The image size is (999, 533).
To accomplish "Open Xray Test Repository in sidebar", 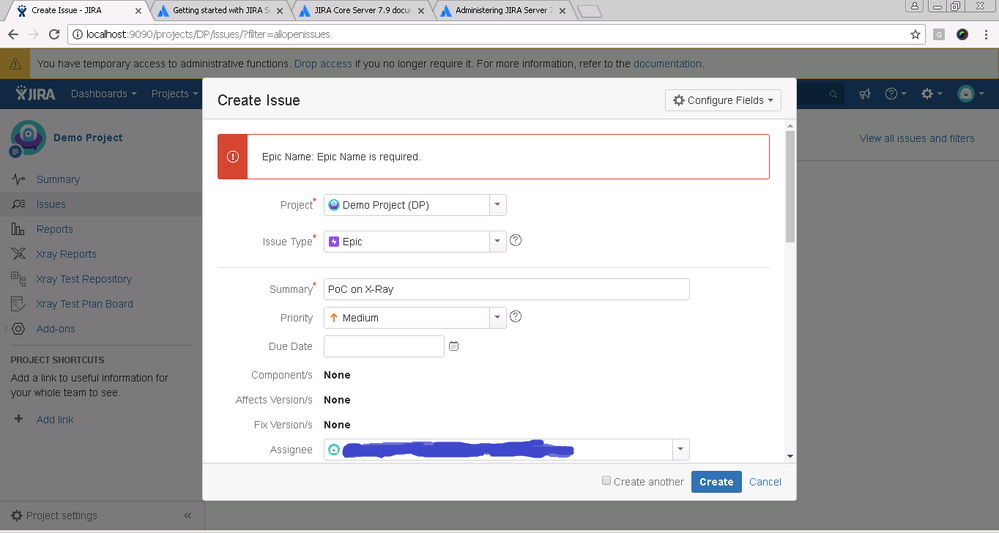I will pos(84,279).
